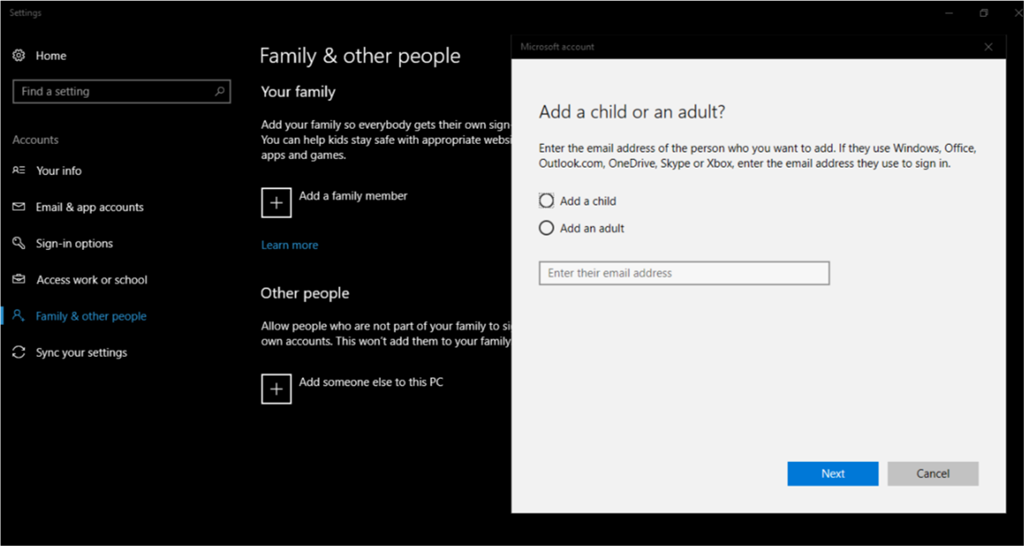1024x546 pixels.
Task: Click the Cancel button
Action: pyautogui.click(x=933, y=474)
